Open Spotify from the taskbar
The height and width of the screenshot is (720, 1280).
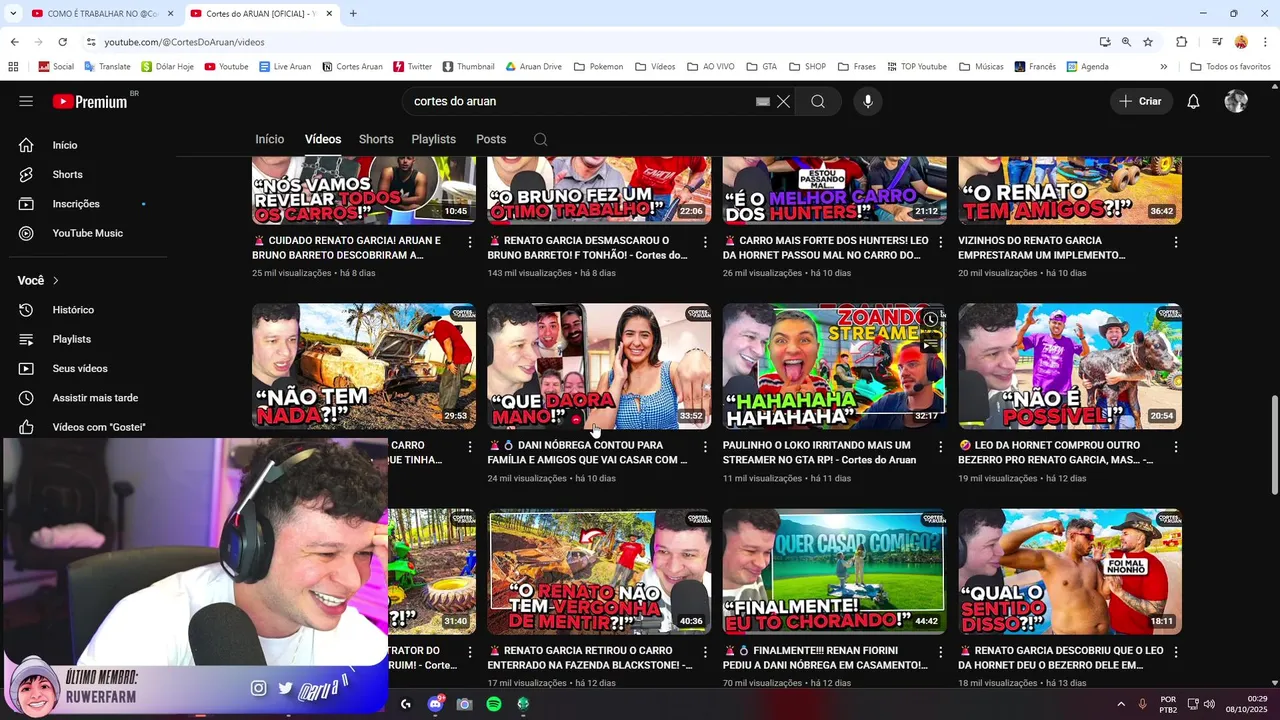pos(494,704)
